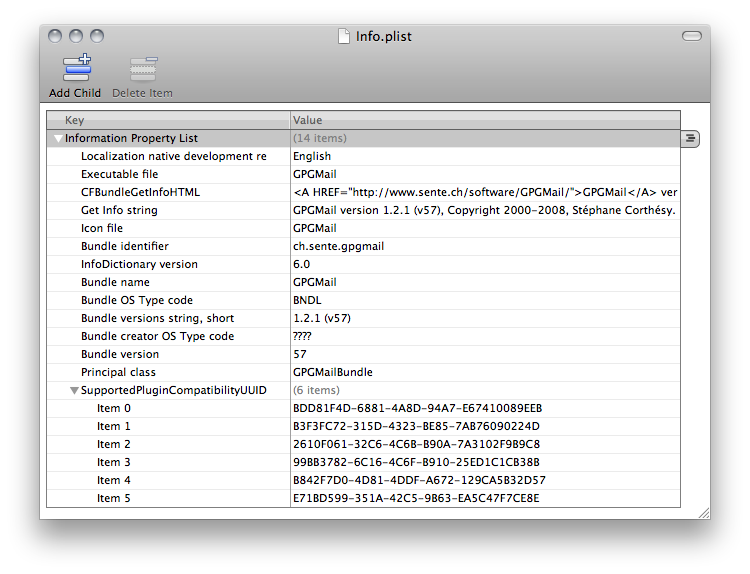Click the GPGMail value for Executable file

pos(315,174)
